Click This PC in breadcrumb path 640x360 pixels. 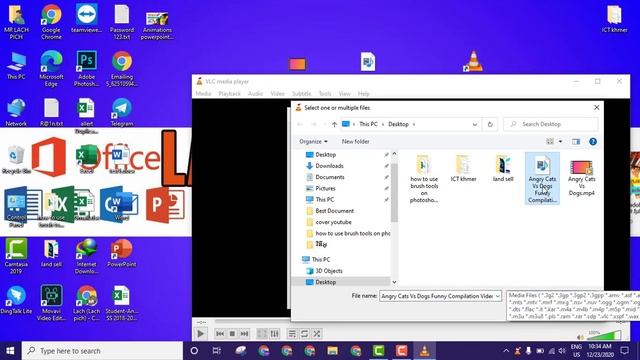(x=368, y=124)
